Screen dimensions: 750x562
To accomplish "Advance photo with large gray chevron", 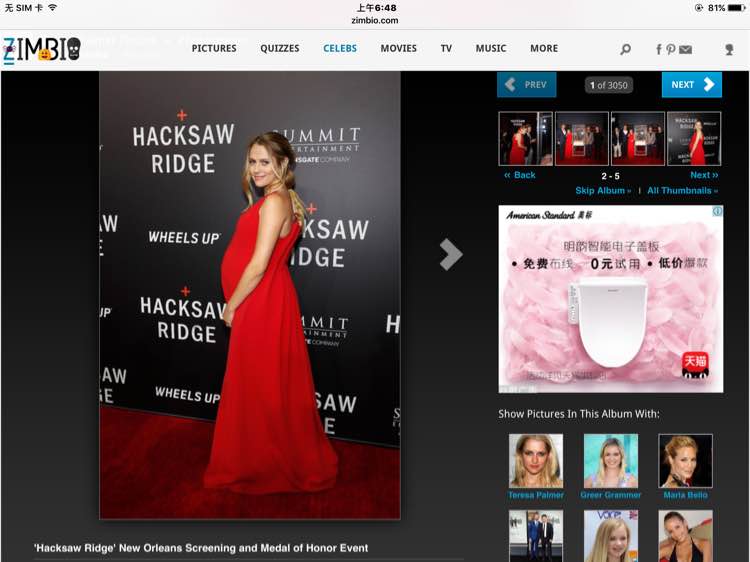I will point(451,254).
